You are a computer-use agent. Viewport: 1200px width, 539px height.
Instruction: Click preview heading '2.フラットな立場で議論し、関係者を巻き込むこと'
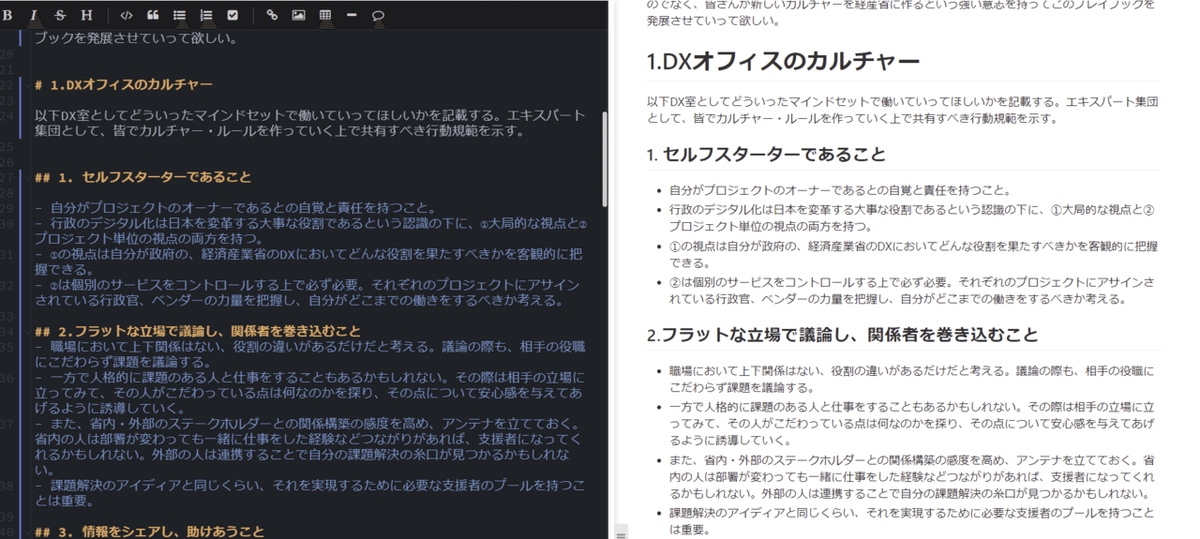843,335
